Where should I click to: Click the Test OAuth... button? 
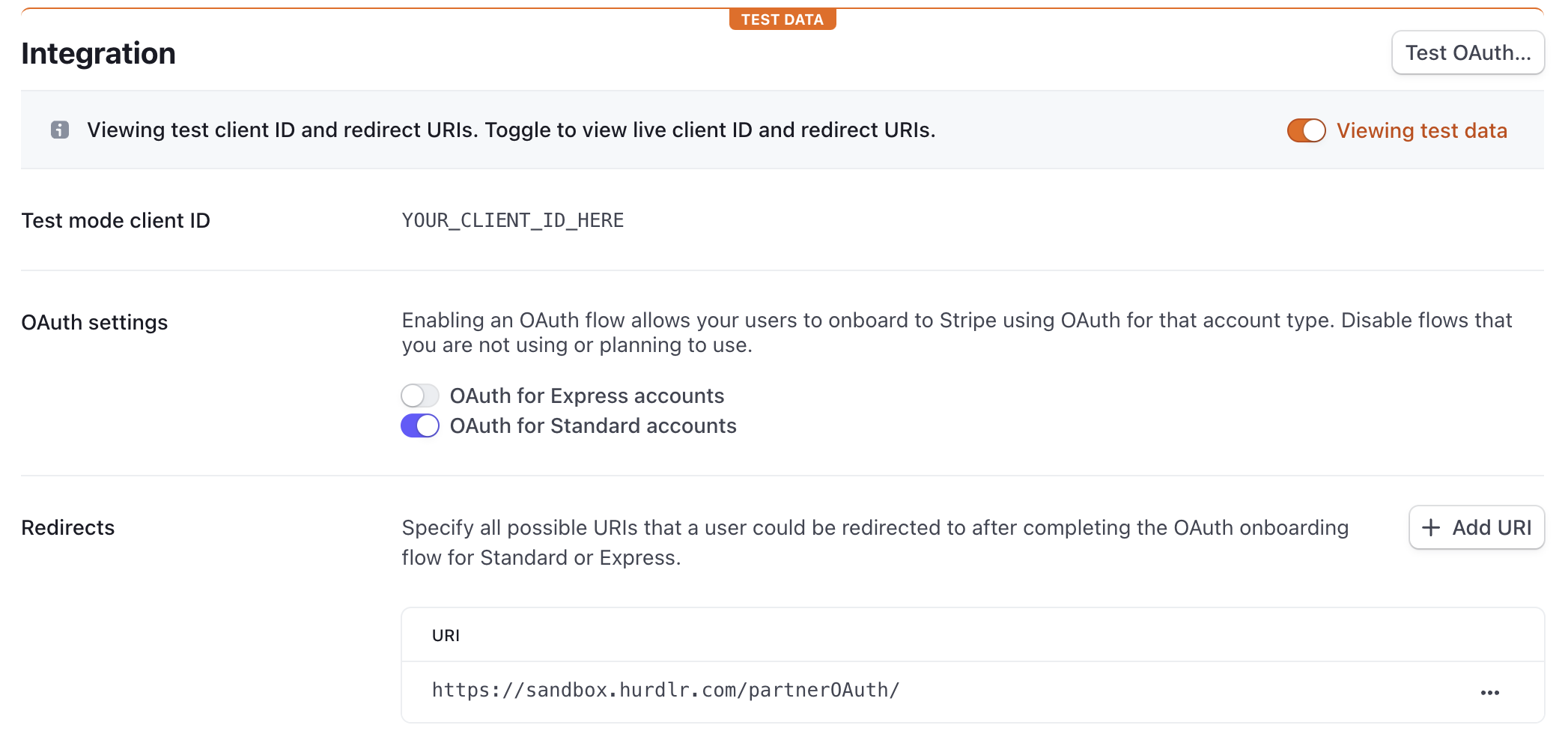point(1468,52)
